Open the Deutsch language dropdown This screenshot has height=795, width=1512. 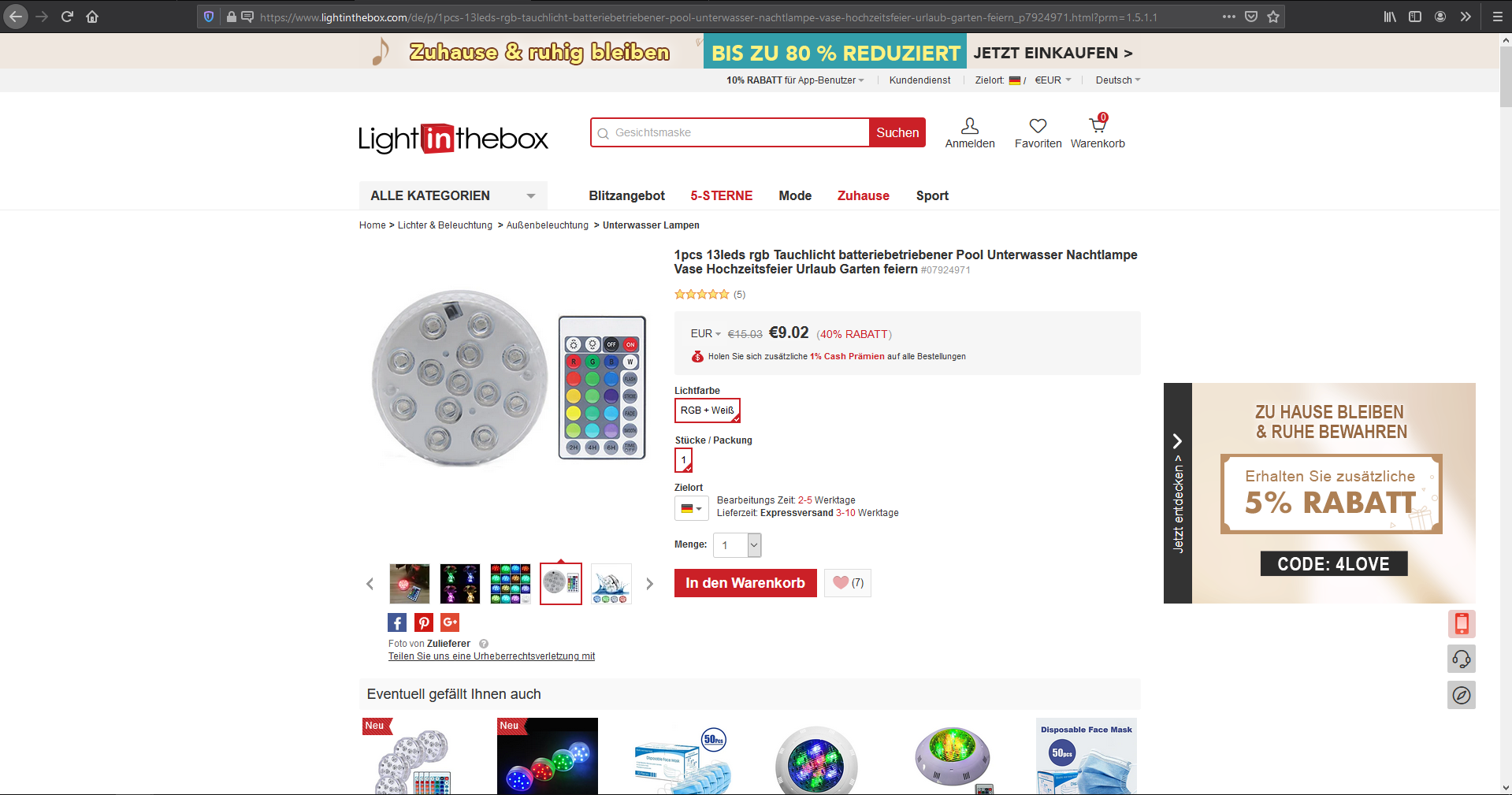[x=1117, y=80]
